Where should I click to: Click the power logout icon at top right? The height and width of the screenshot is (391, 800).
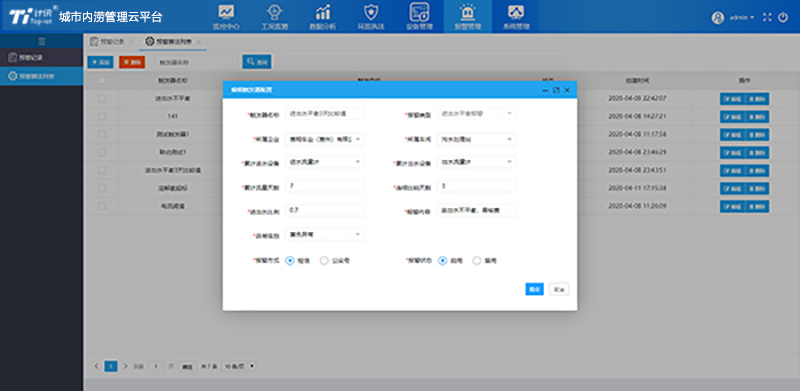point(783,17)
